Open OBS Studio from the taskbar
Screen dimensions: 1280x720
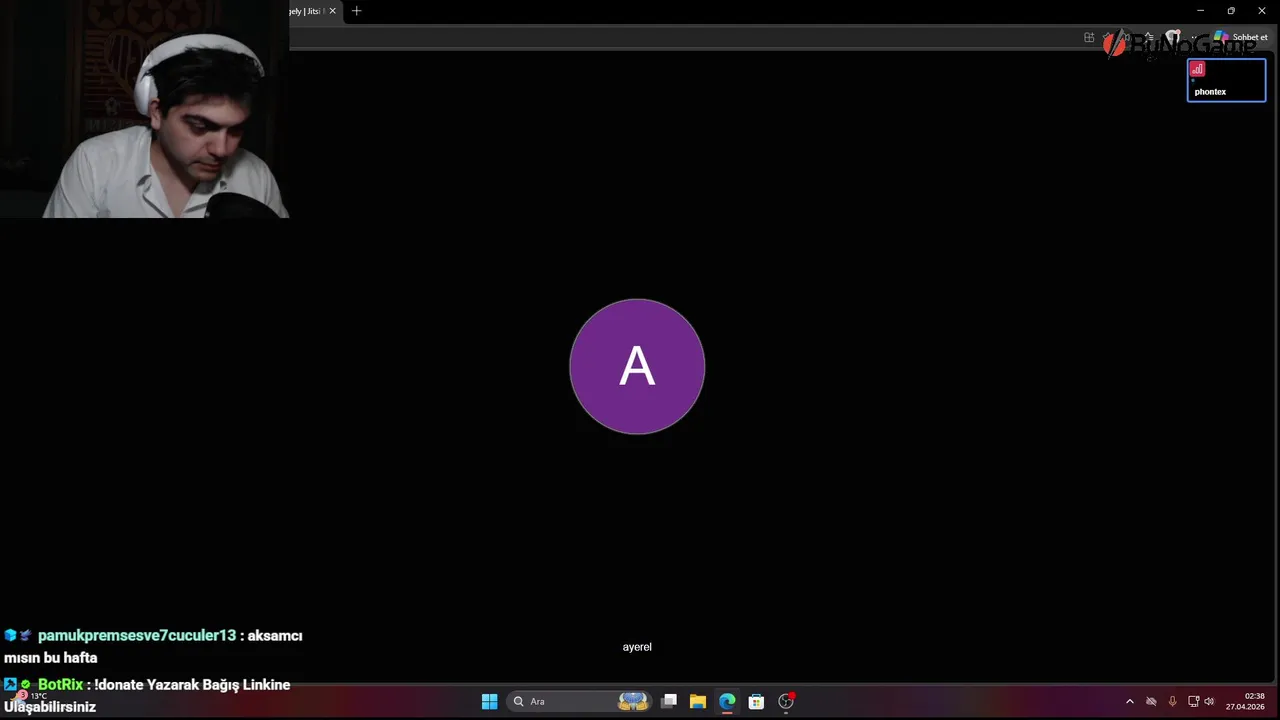click(x=786, y=701)
